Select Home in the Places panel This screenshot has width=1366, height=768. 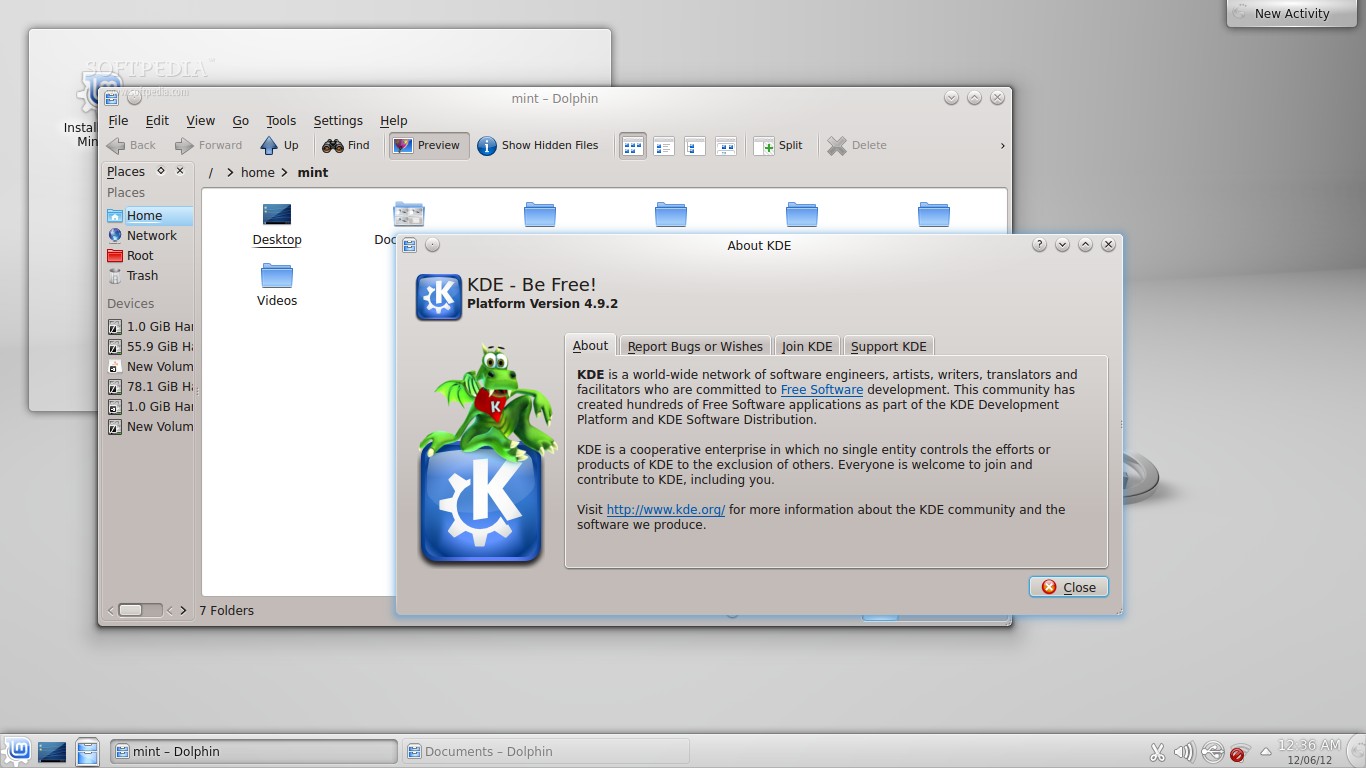(x=149, y=215)
